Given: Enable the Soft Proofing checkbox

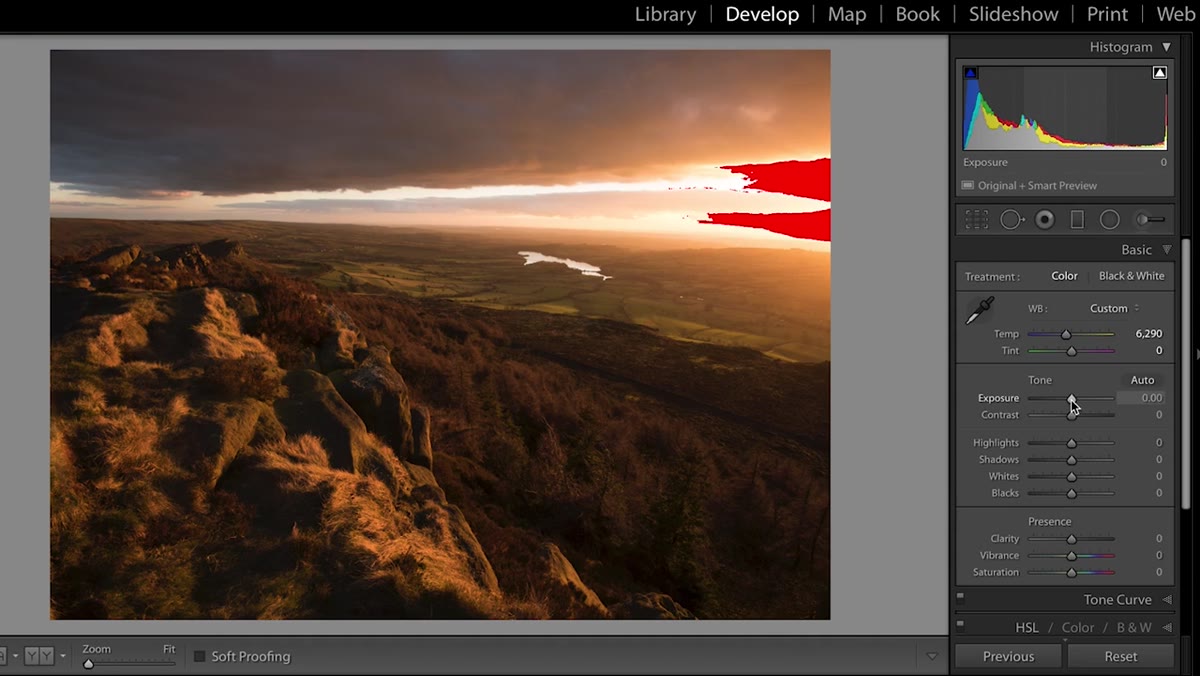Looking at the screenshot, I should pos(199,656).
